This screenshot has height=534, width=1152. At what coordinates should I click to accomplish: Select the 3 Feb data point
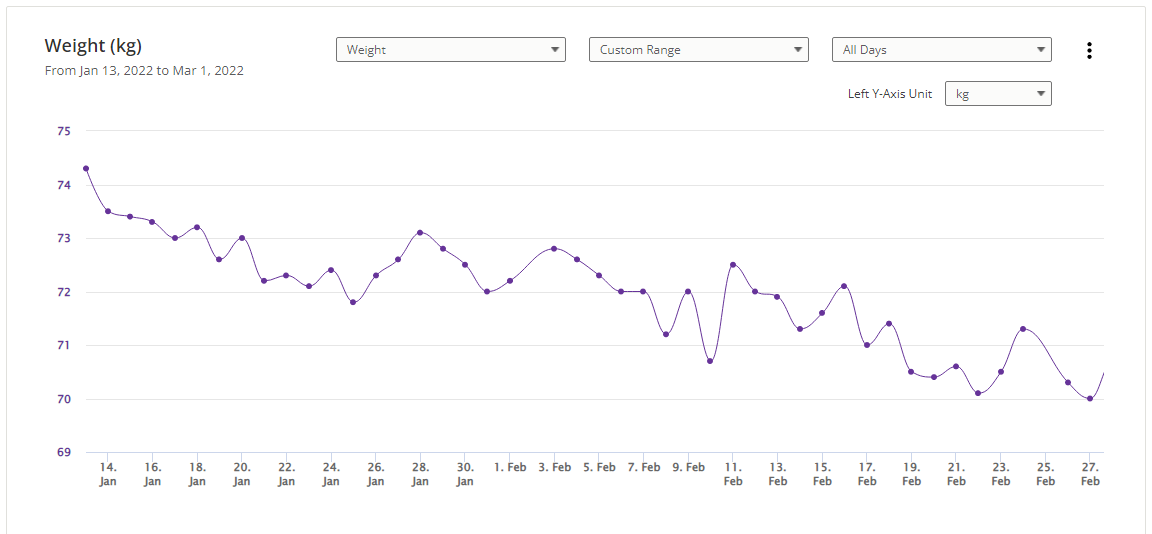point(554,248)
